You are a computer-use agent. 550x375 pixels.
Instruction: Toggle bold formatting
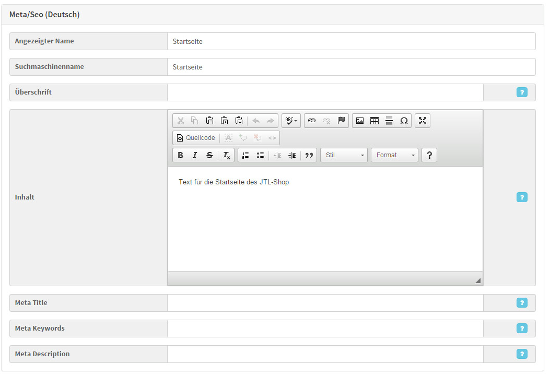coord(180,155)
